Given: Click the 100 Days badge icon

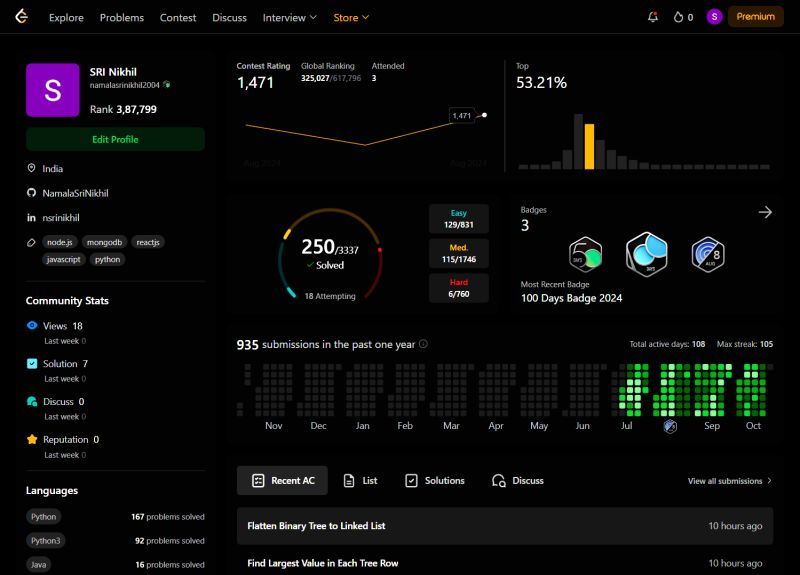Looking at the screenshot, I should [x=646, y=254].
